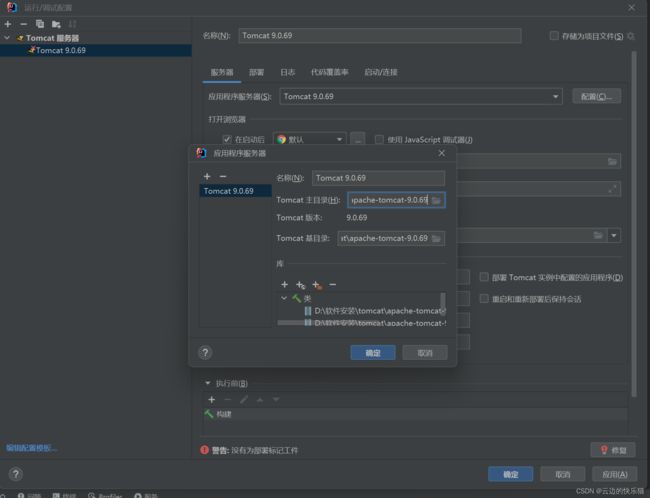Select second library path row

click(x=375, y=323)
